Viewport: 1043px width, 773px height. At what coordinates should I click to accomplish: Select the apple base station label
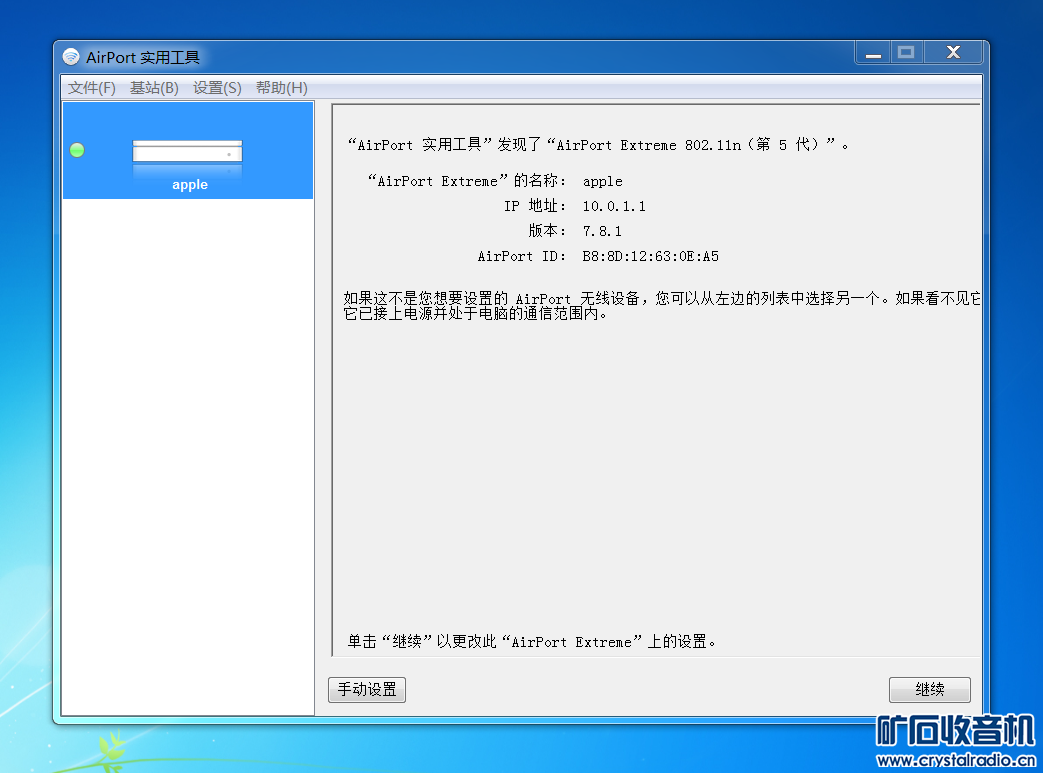190,185
